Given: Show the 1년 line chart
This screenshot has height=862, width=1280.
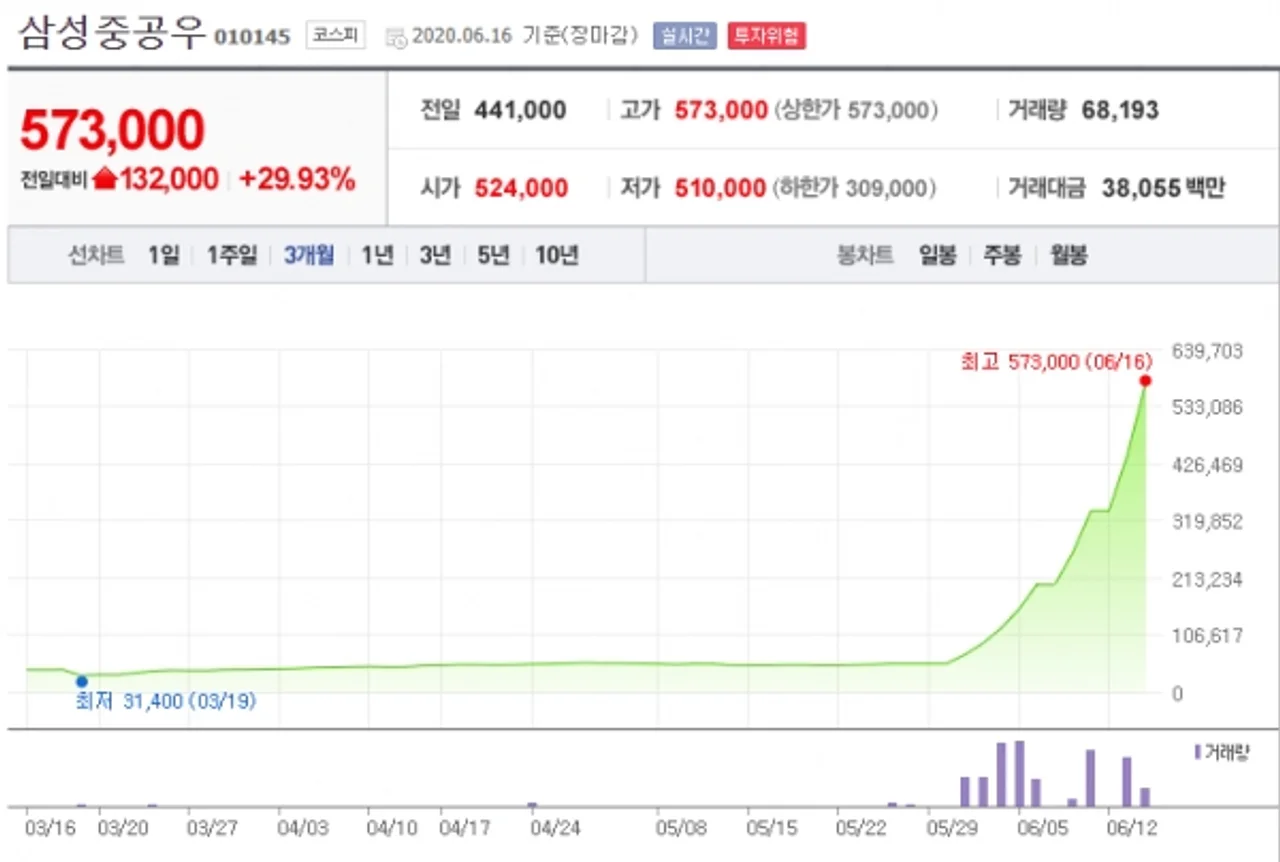Looking at the screenshot, I should pos(377,255).
